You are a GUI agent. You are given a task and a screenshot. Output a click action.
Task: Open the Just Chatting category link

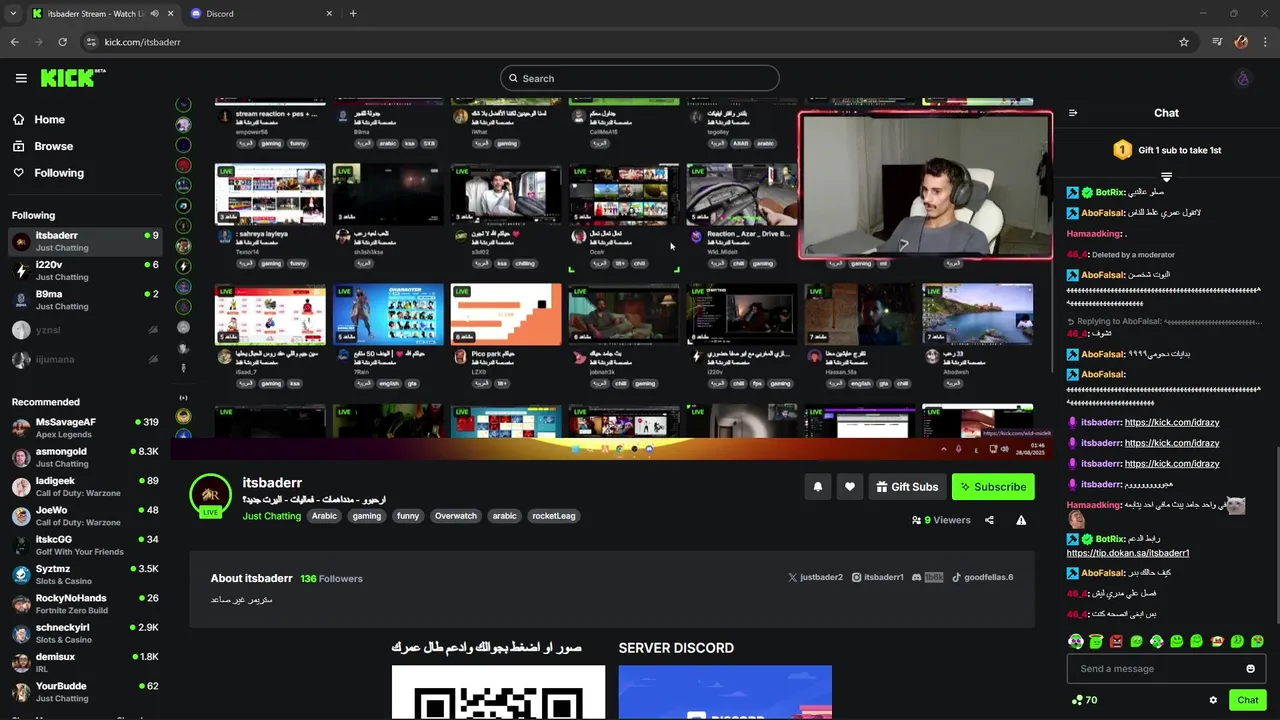(271, 516)
